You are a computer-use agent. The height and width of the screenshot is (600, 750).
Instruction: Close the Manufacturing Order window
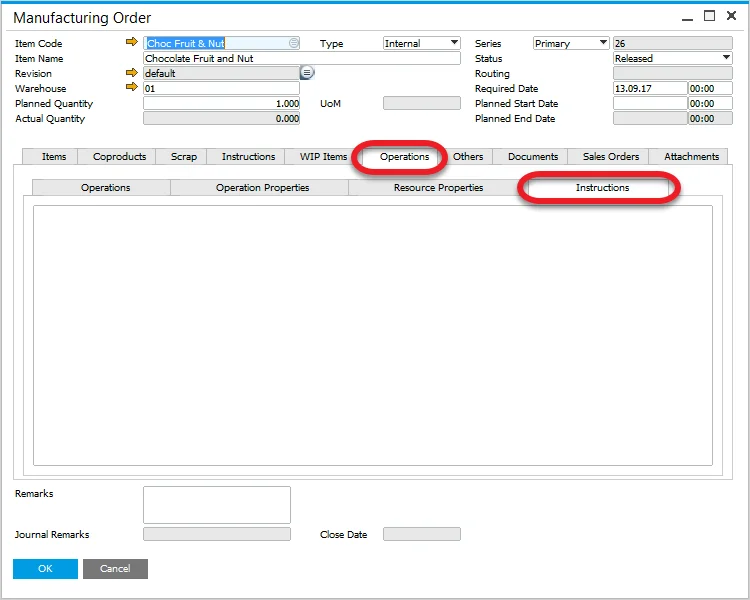point(731,16)
